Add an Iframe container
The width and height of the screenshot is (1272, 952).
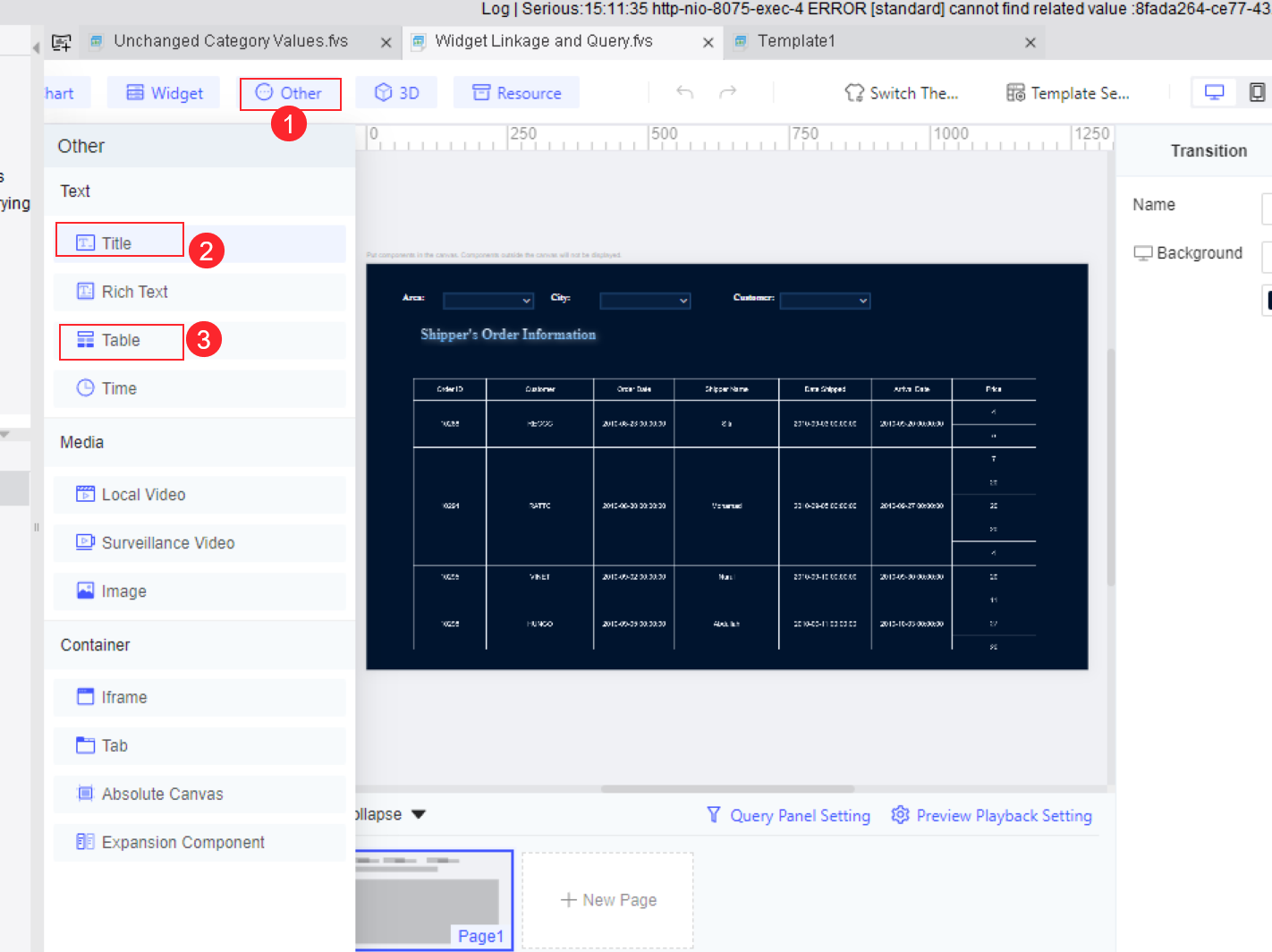coord(199,697)
